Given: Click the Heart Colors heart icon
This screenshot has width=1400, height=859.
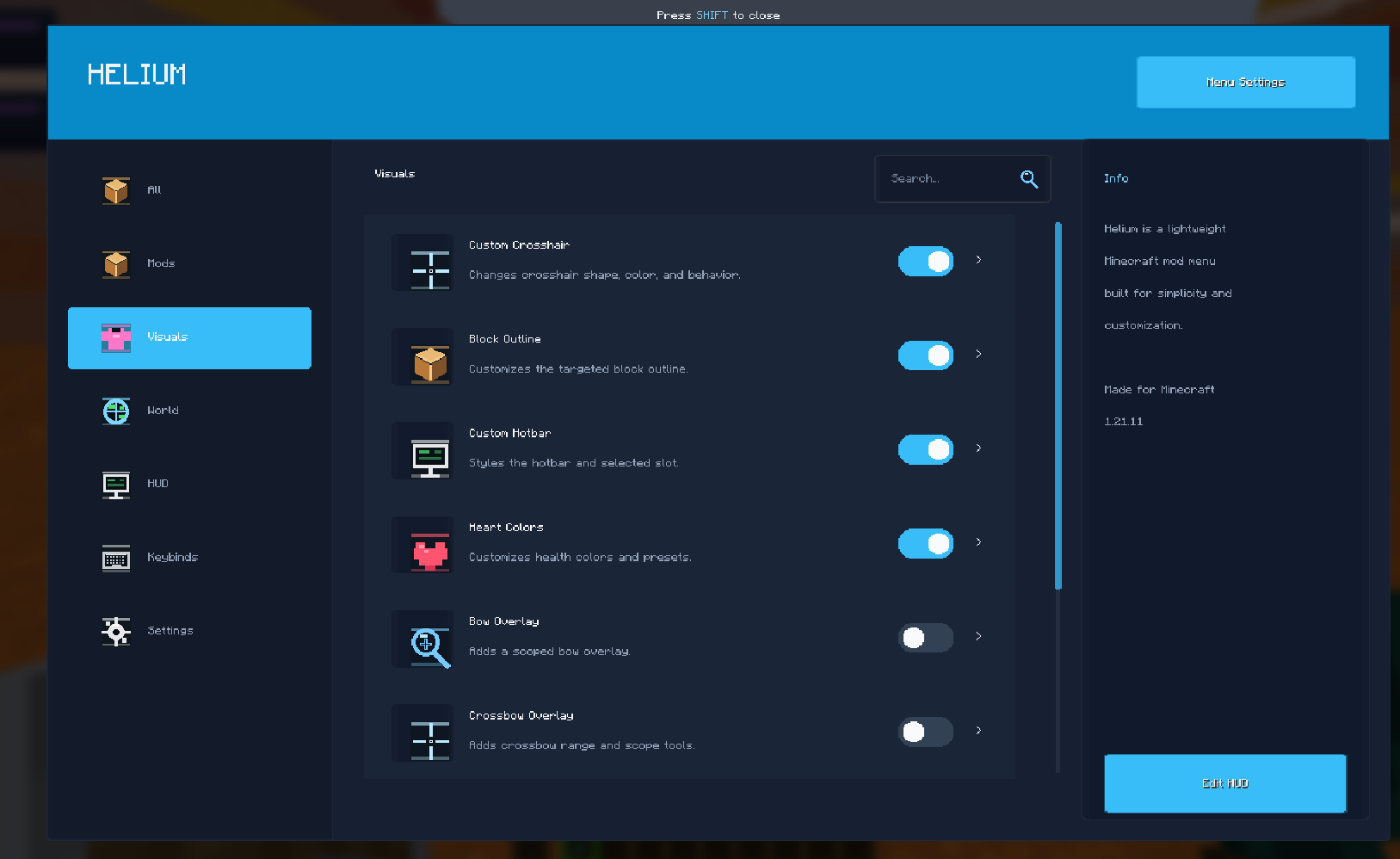Looking at the screenshot, I should (x=430, y=553).
